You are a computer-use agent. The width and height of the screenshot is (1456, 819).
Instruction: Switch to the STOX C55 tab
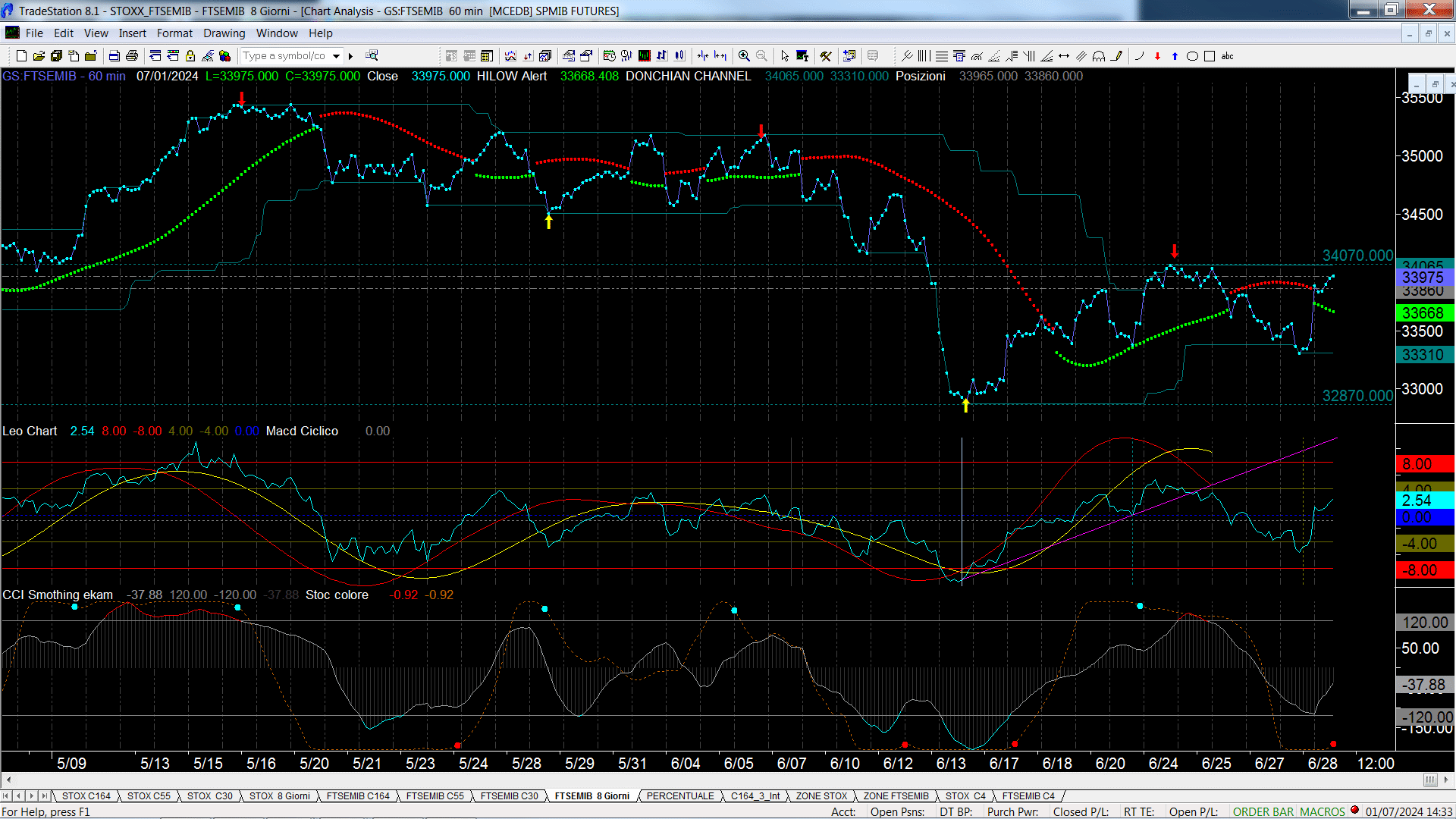[x=149, y=795]
